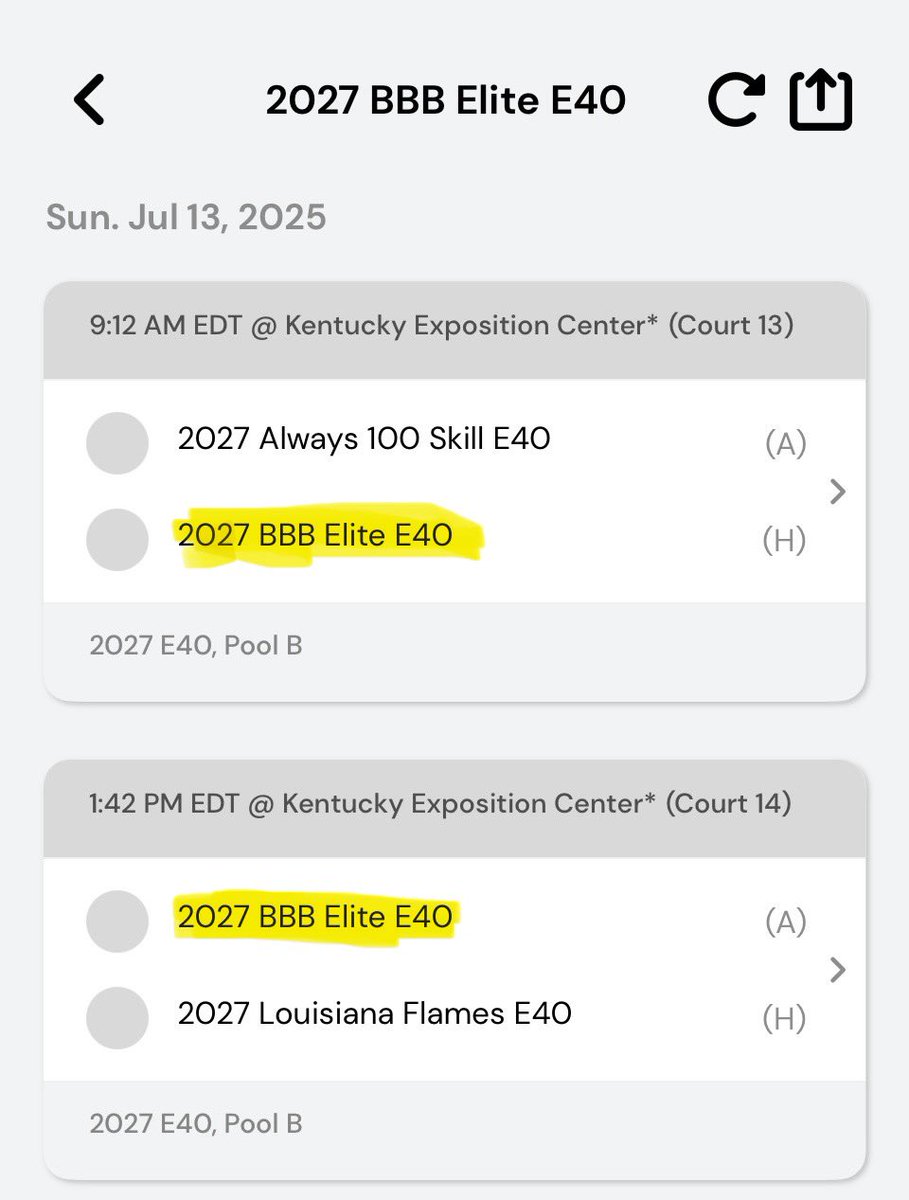Screen dimensions: 909x1200
Task: Tap the (H) marker beside Louisiana Flames
Action: 785,1019
